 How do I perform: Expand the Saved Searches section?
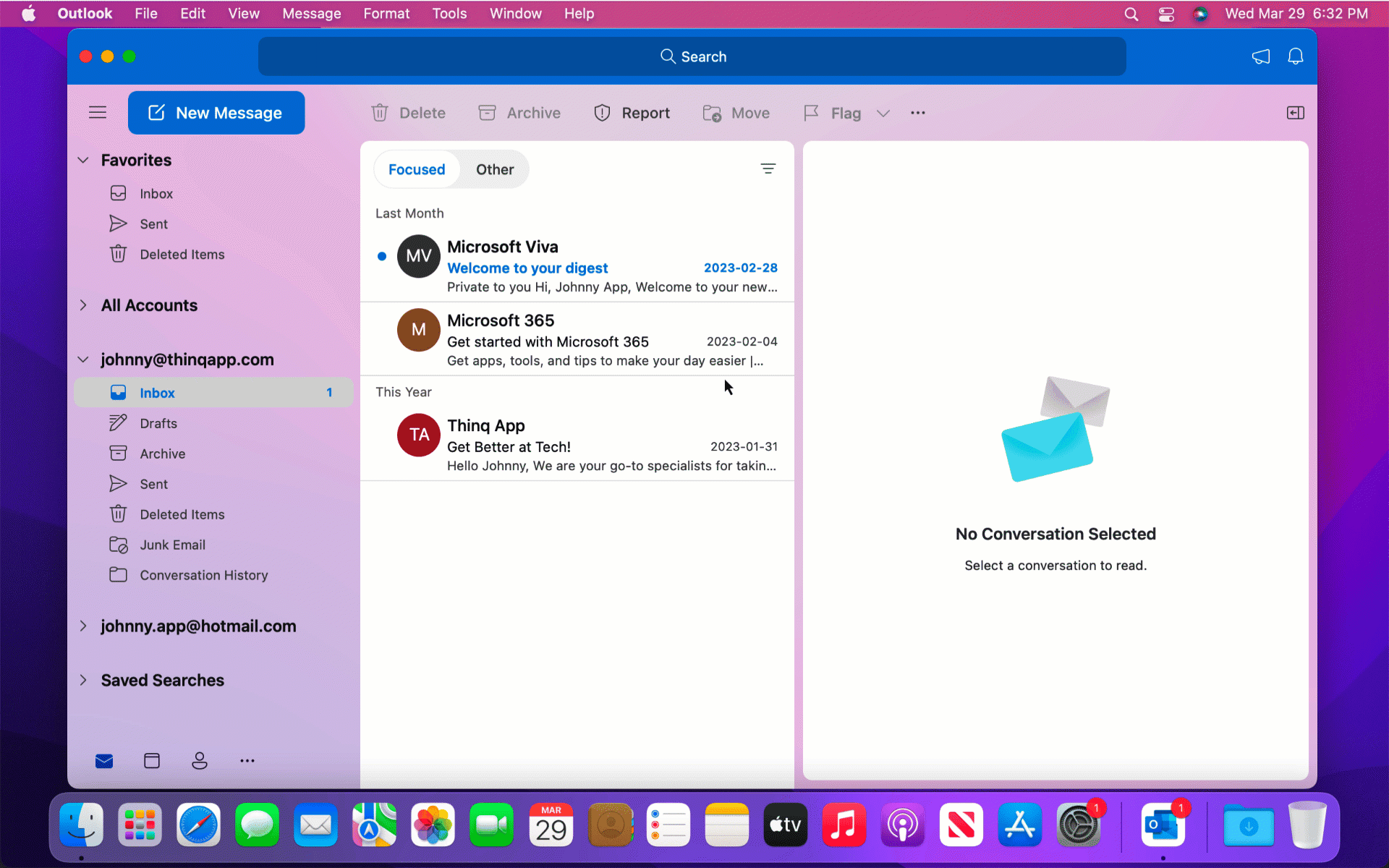83,680
